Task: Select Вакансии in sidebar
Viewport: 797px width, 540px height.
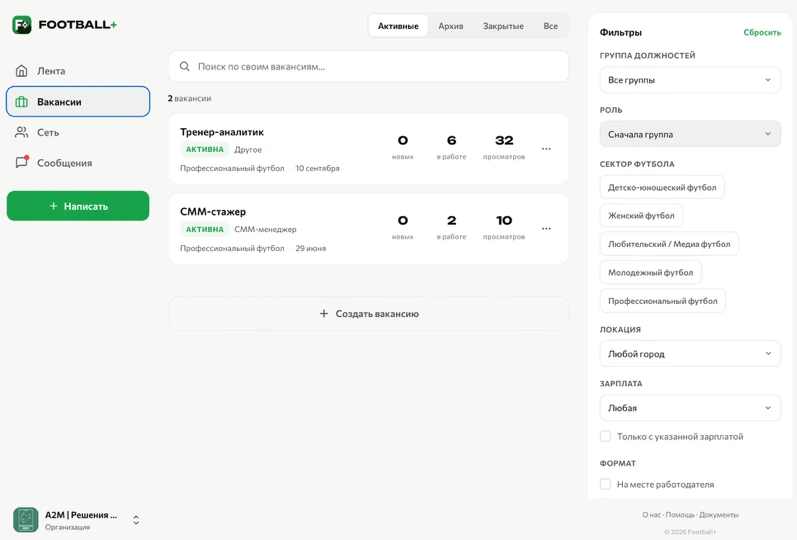Action: [78, 102]
